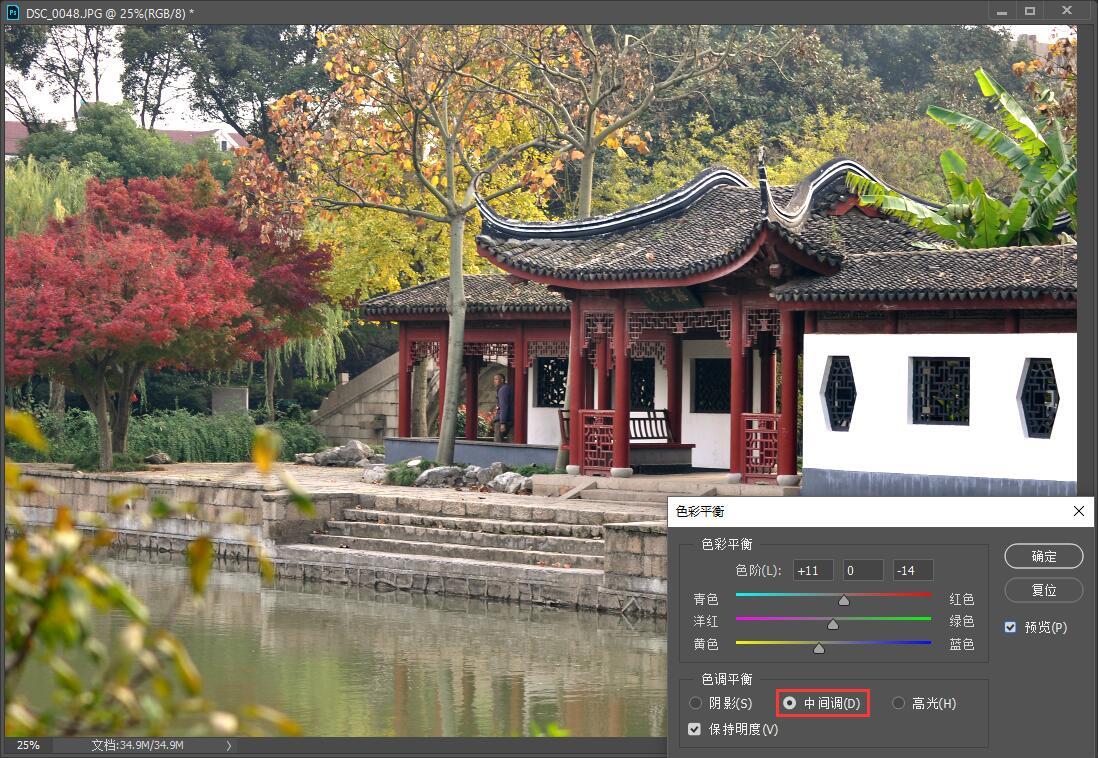Click the third 色阶 field showing -14
This screenshot has height=758, width=1098.
point(913,570)
